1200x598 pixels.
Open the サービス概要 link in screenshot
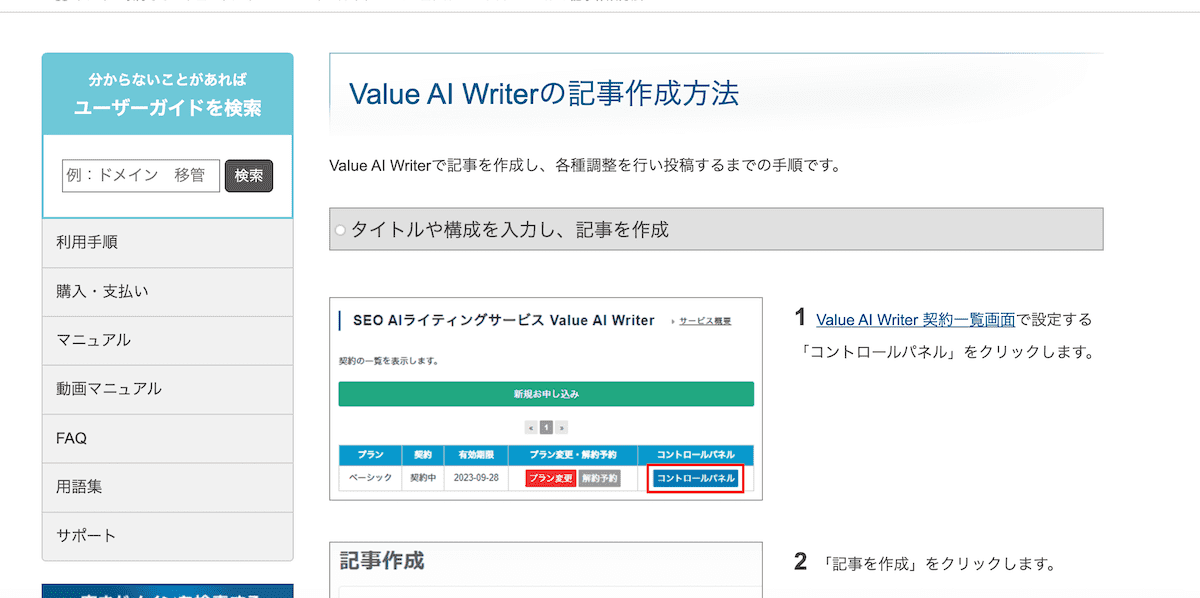coord(704,321)
